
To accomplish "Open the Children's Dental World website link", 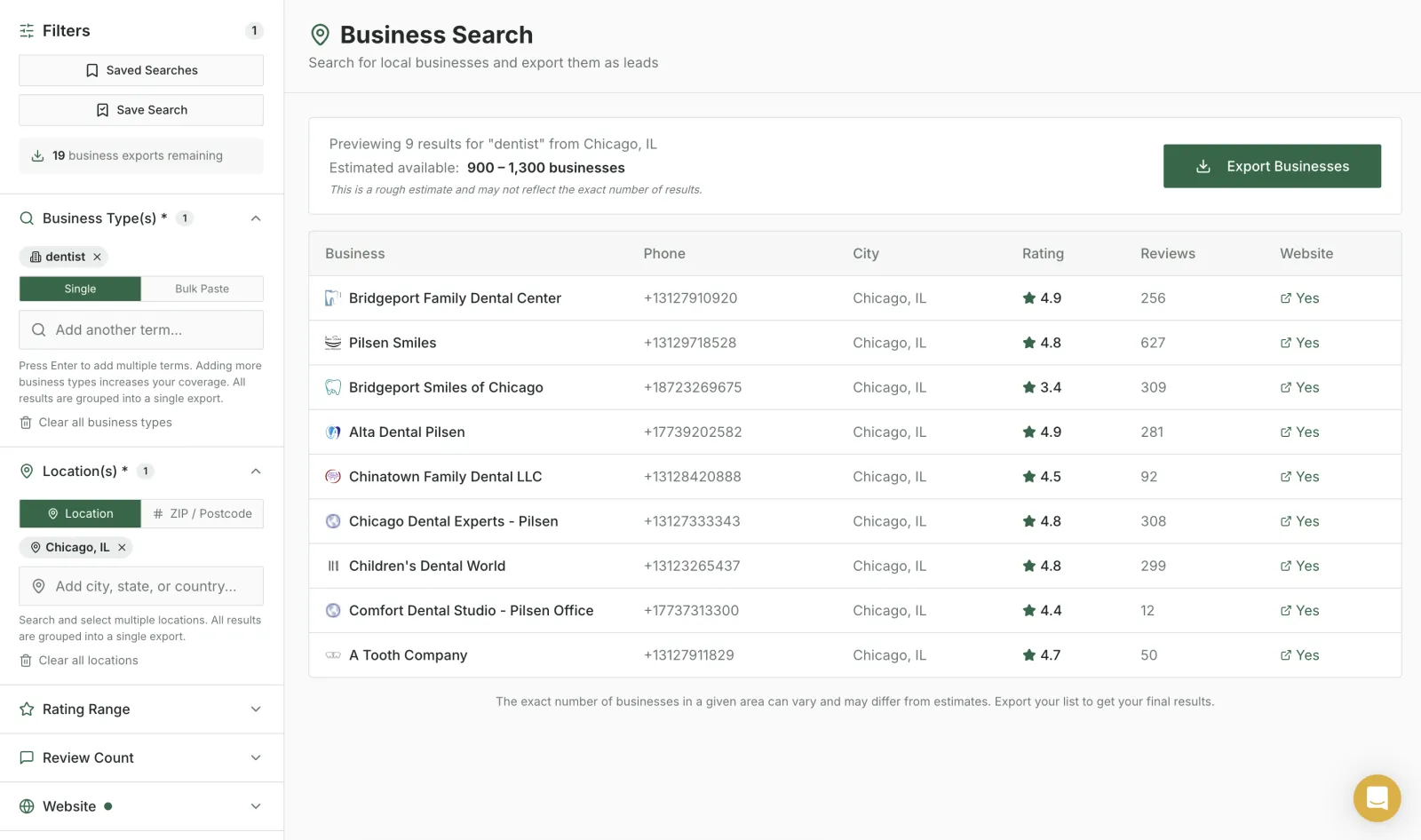I will (x=1299, y=566).
